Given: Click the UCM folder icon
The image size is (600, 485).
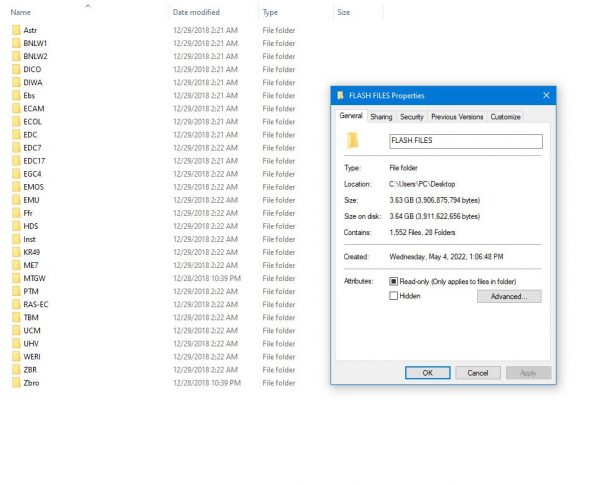Looking at the screenshot, I should 16,330.
